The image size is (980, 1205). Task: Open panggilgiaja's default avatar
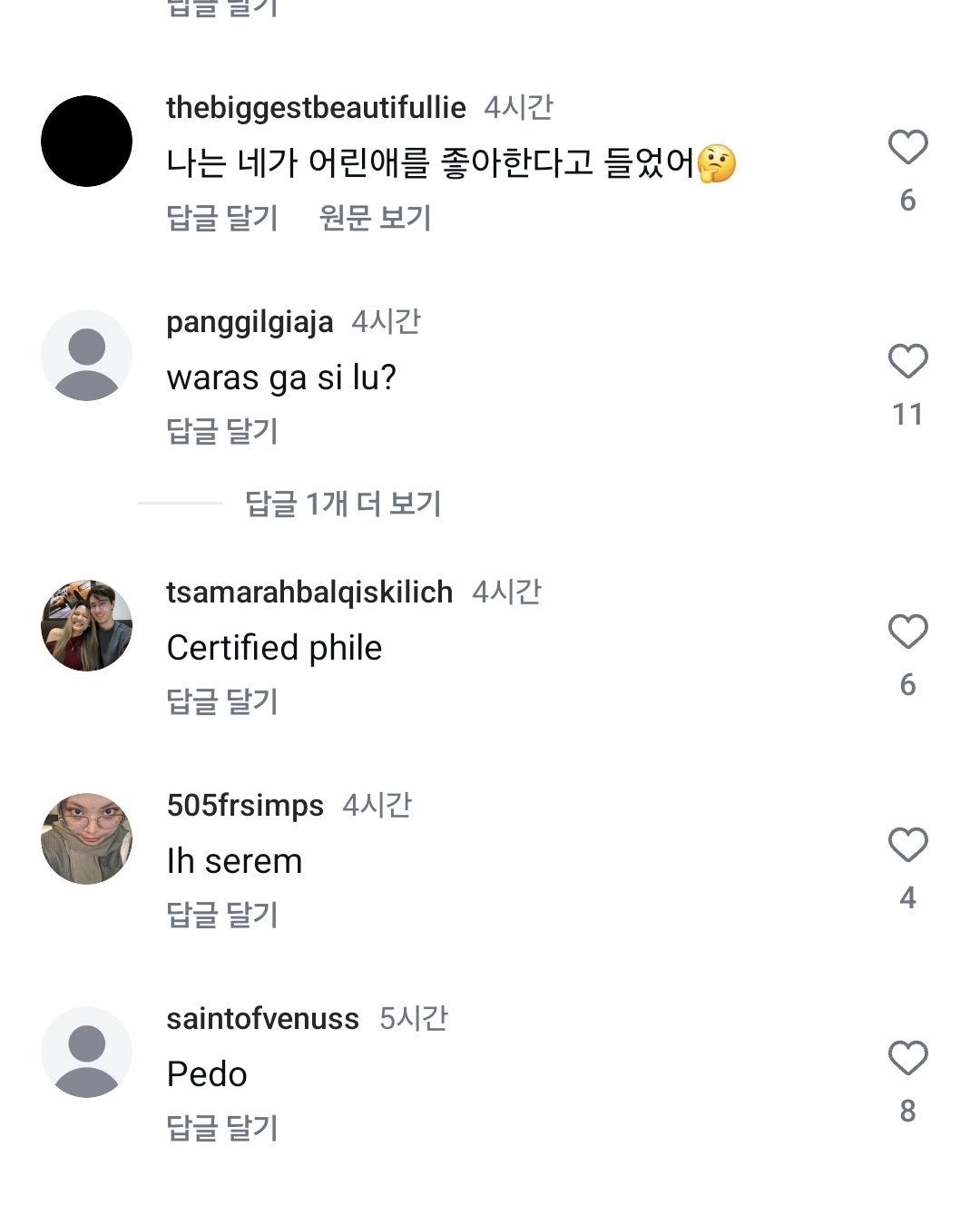click(x=87, y=355)
